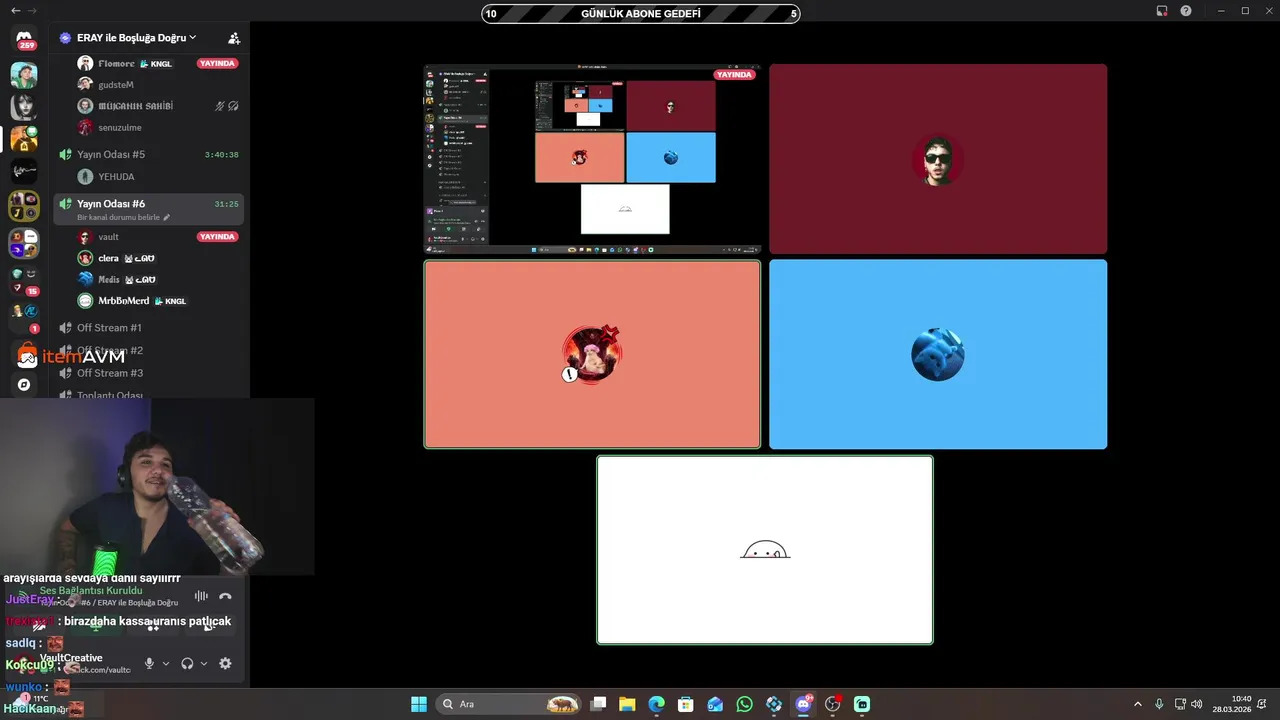Open microphone input options chevron
Viewport: 1280px width, 720px height.
coord(166,663)
